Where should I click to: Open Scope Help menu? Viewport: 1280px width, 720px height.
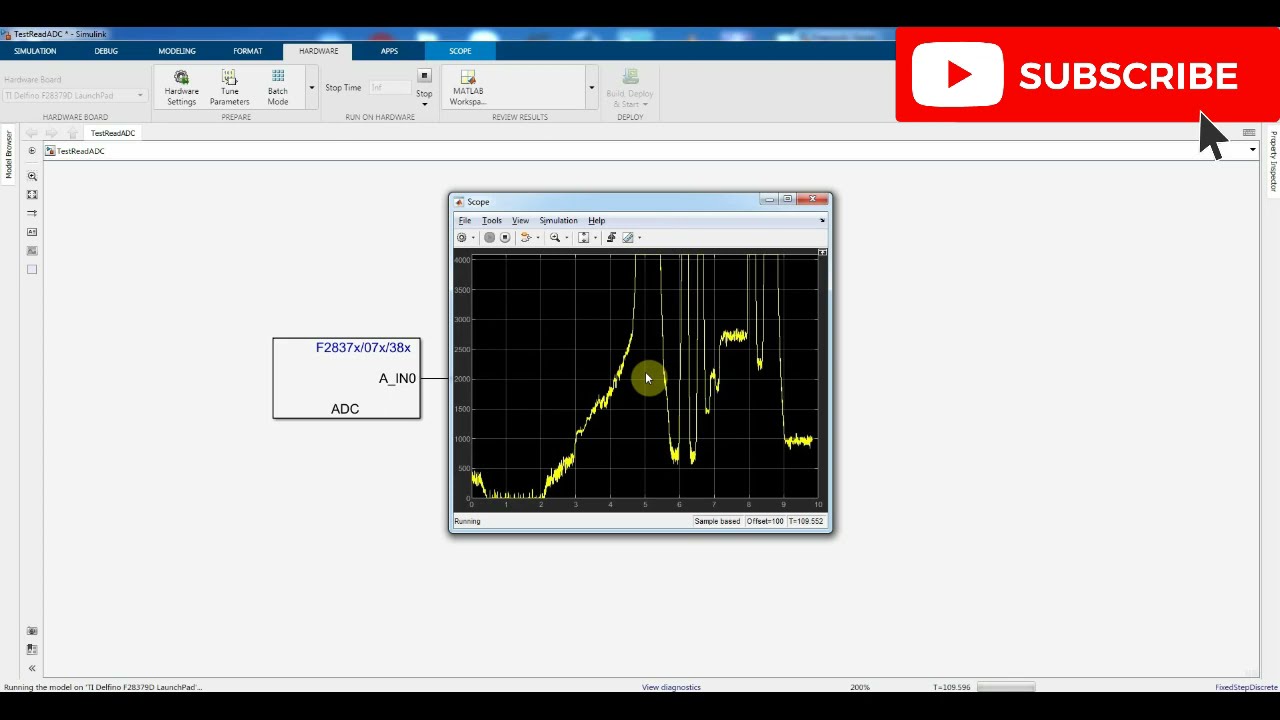point(597,220)
